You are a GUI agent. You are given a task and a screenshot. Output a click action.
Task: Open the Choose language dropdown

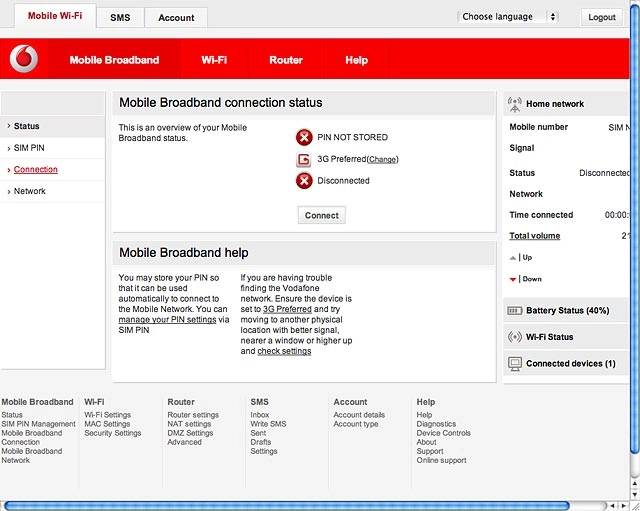click(507, 17)
